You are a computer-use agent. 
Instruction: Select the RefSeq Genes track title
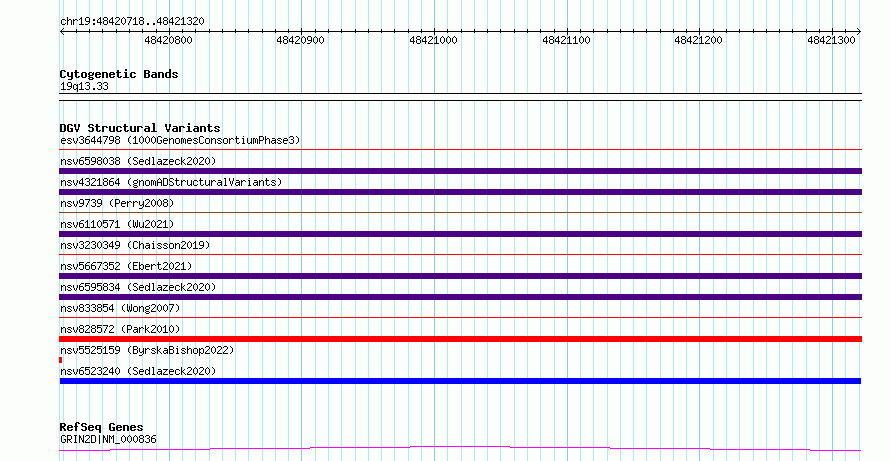click(101, 427)
